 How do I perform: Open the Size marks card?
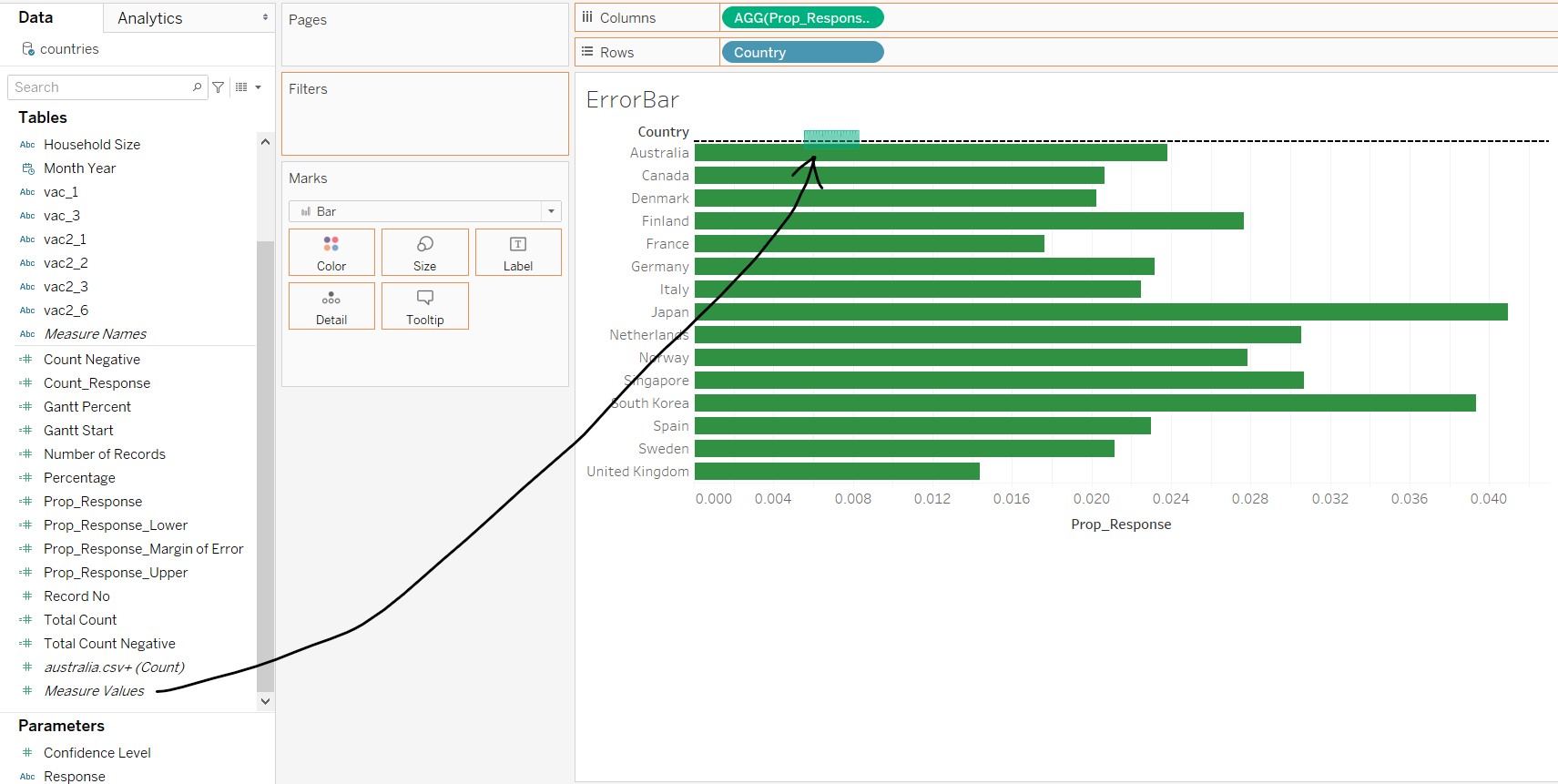(x=424, y=252)
